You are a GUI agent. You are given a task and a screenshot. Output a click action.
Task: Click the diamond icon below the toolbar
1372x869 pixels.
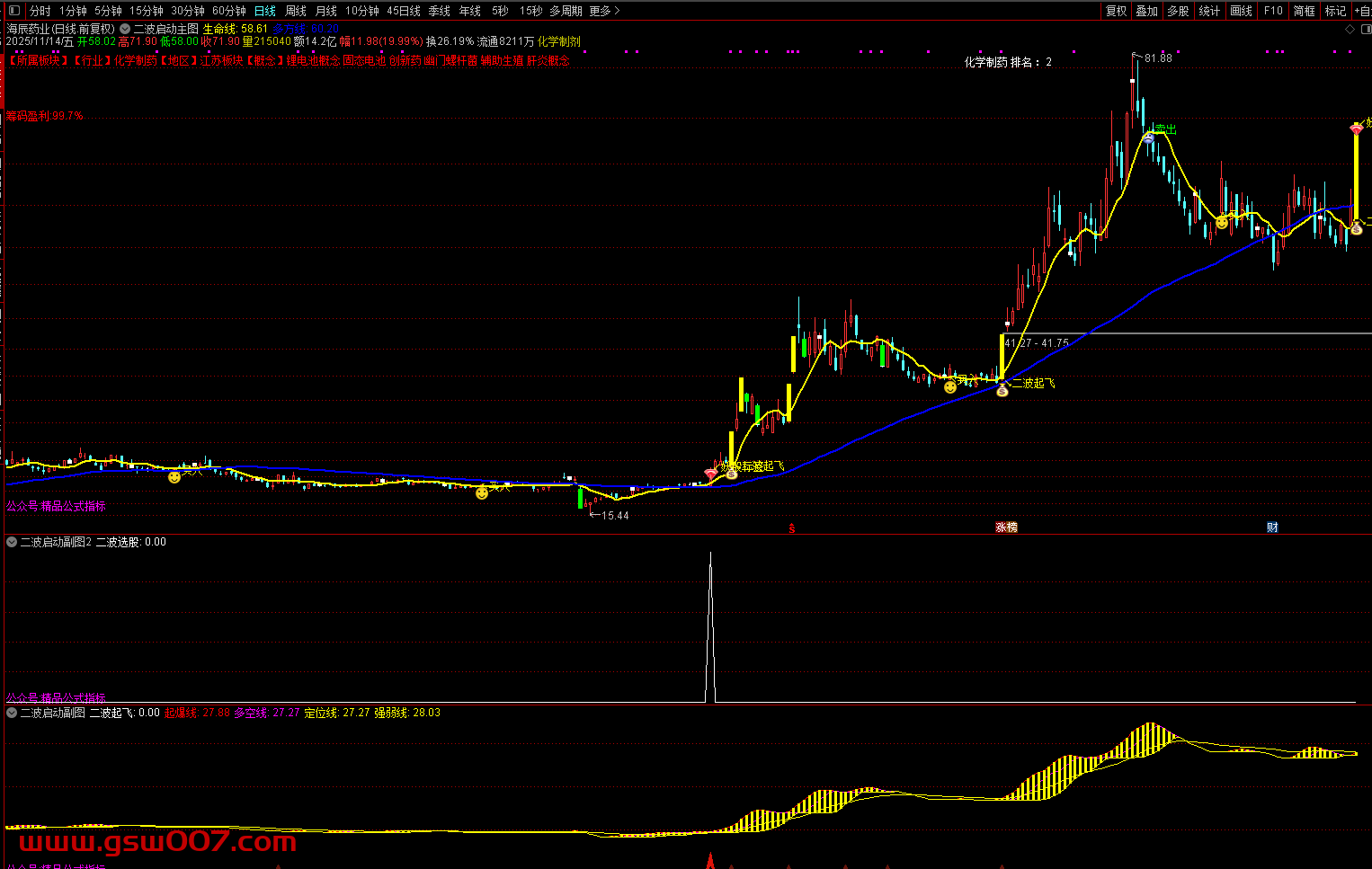1350,29
